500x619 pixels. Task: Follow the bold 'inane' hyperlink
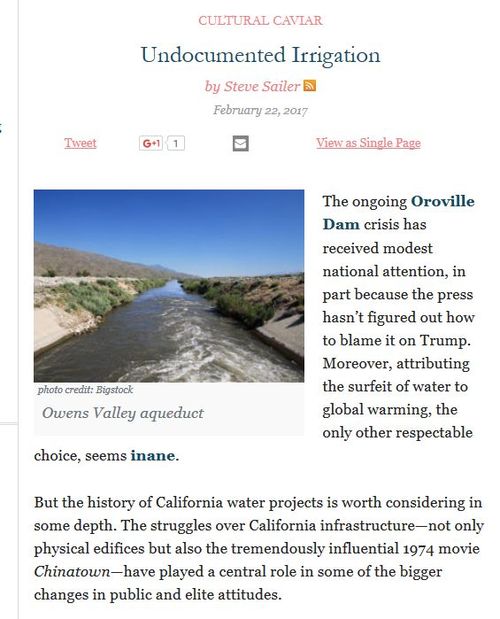153,456
